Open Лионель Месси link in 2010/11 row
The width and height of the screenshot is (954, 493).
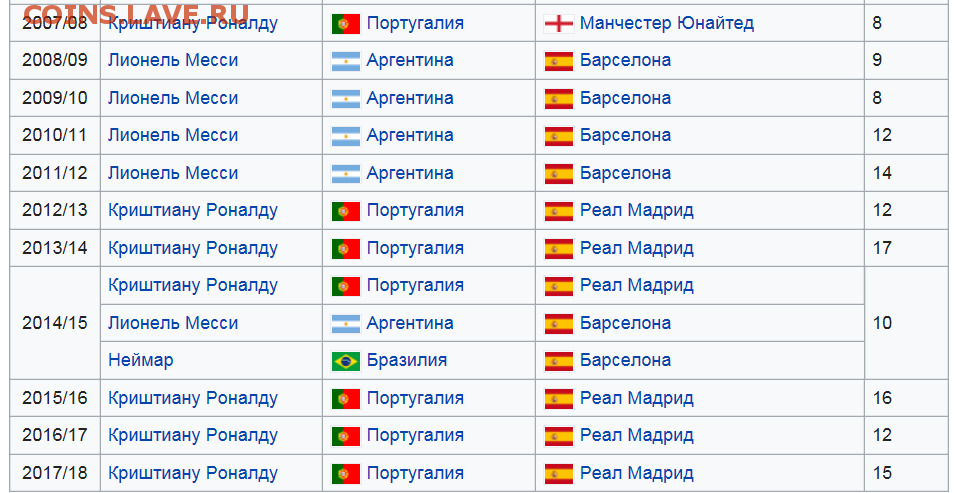pos(173,135)
